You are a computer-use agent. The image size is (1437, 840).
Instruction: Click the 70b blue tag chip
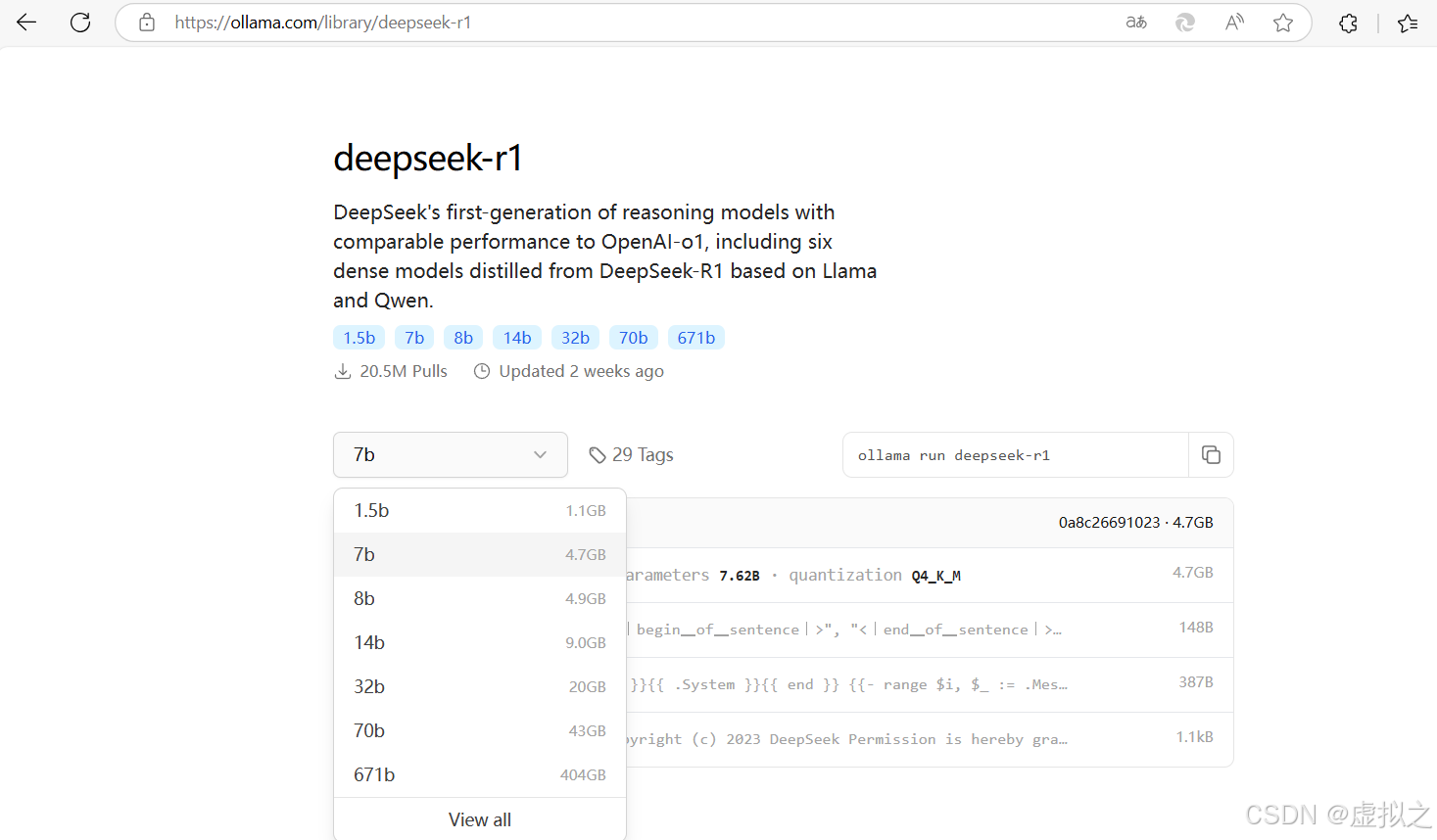tap(634, 338)
